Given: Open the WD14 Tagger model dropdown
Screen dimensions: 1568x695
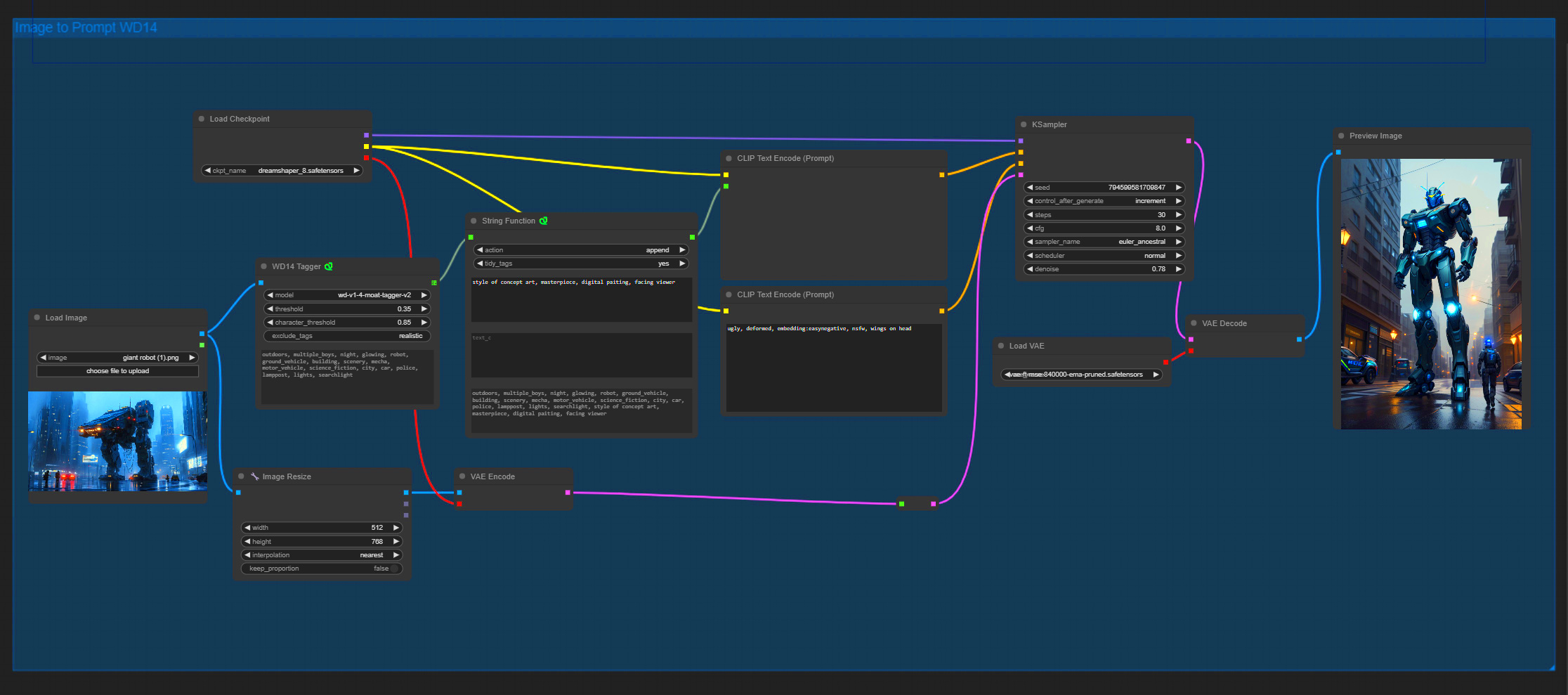Looking at the screenshot, I should tap(347, 295).
